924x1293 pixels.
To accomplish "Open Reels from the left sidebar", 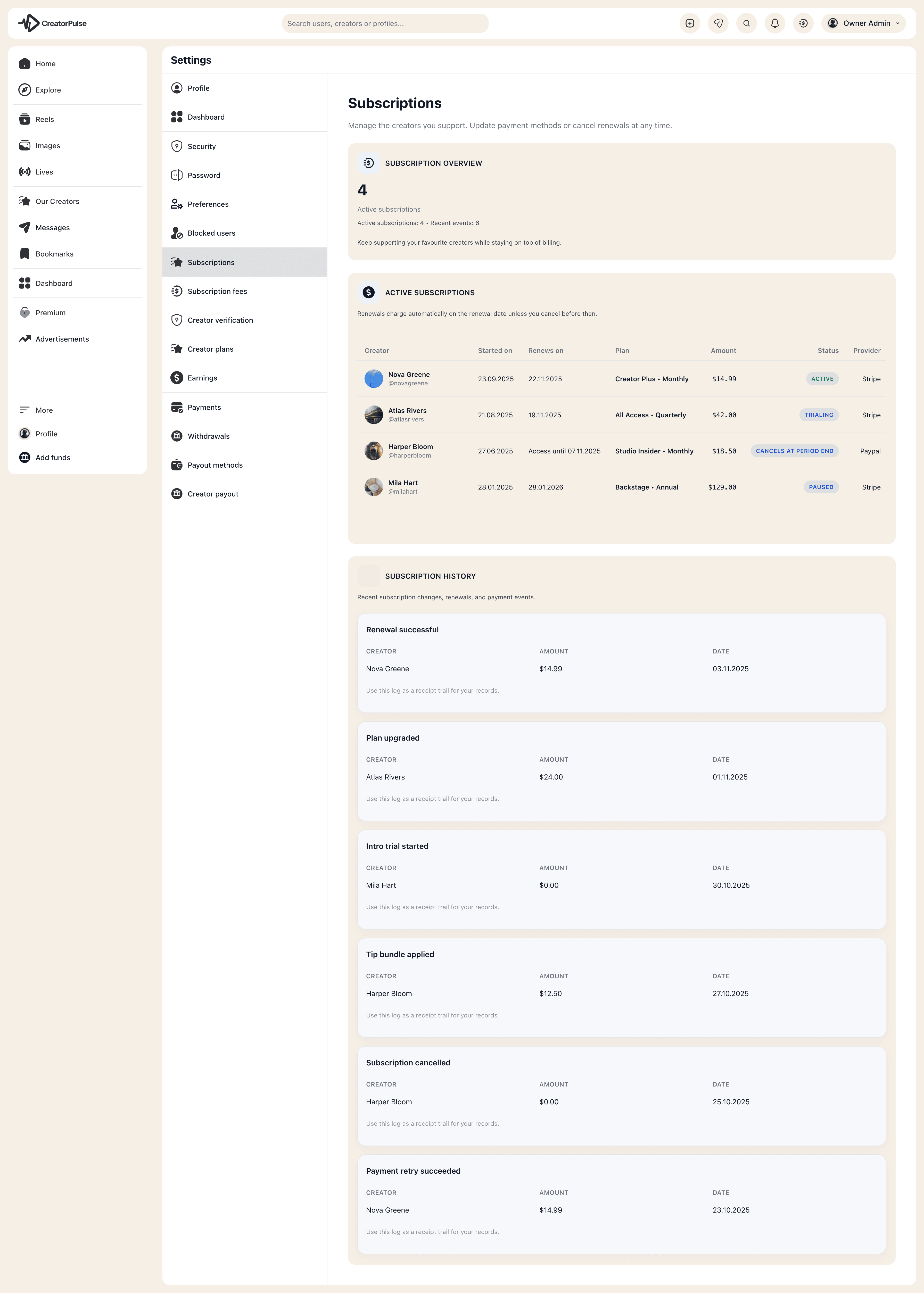I will pos(44,119).
